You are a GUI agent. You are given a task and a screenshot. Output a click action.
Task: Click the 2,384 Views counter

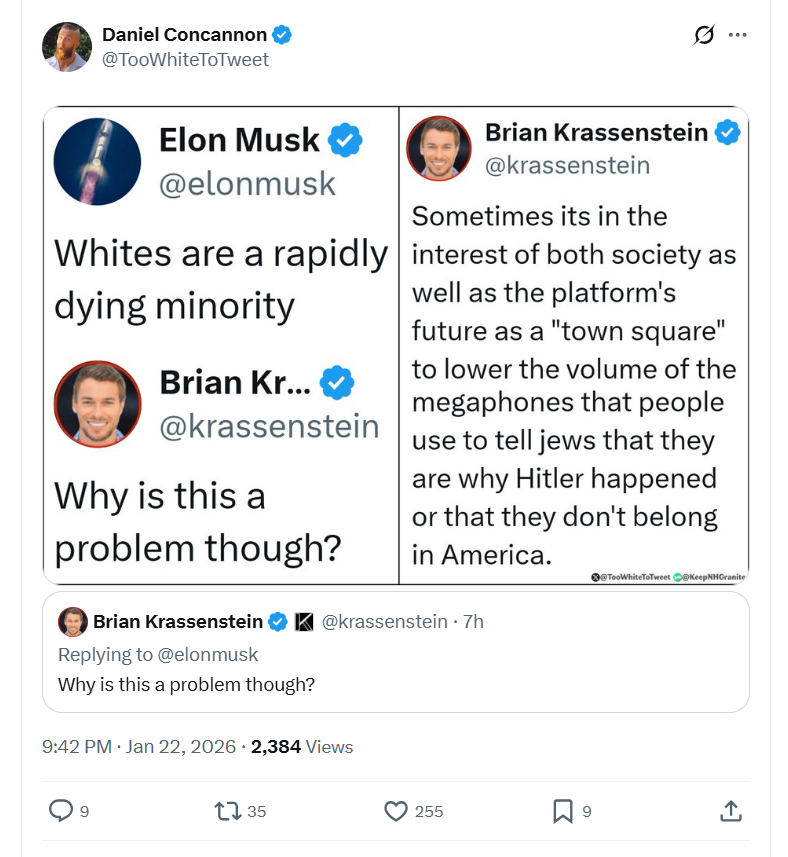pyautogui.click(x=302, y=747)
